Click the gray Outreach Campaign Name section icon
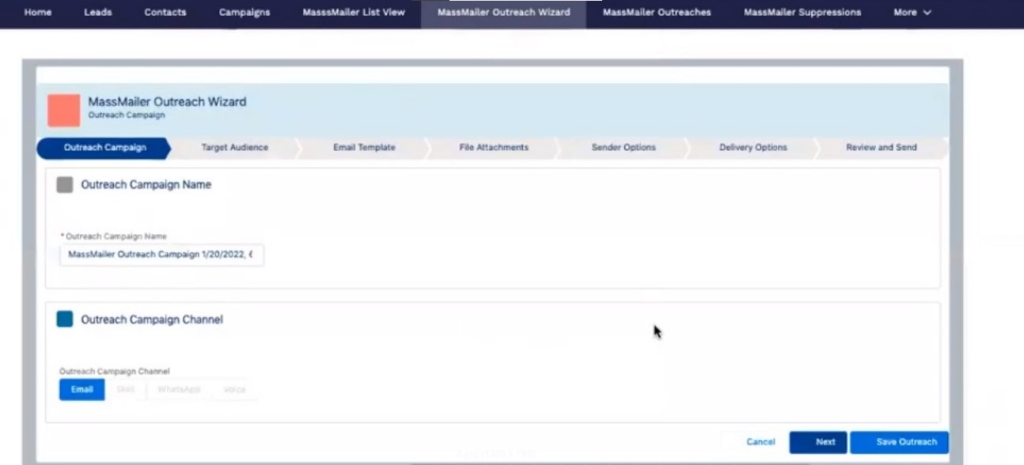 click(65, 185)
